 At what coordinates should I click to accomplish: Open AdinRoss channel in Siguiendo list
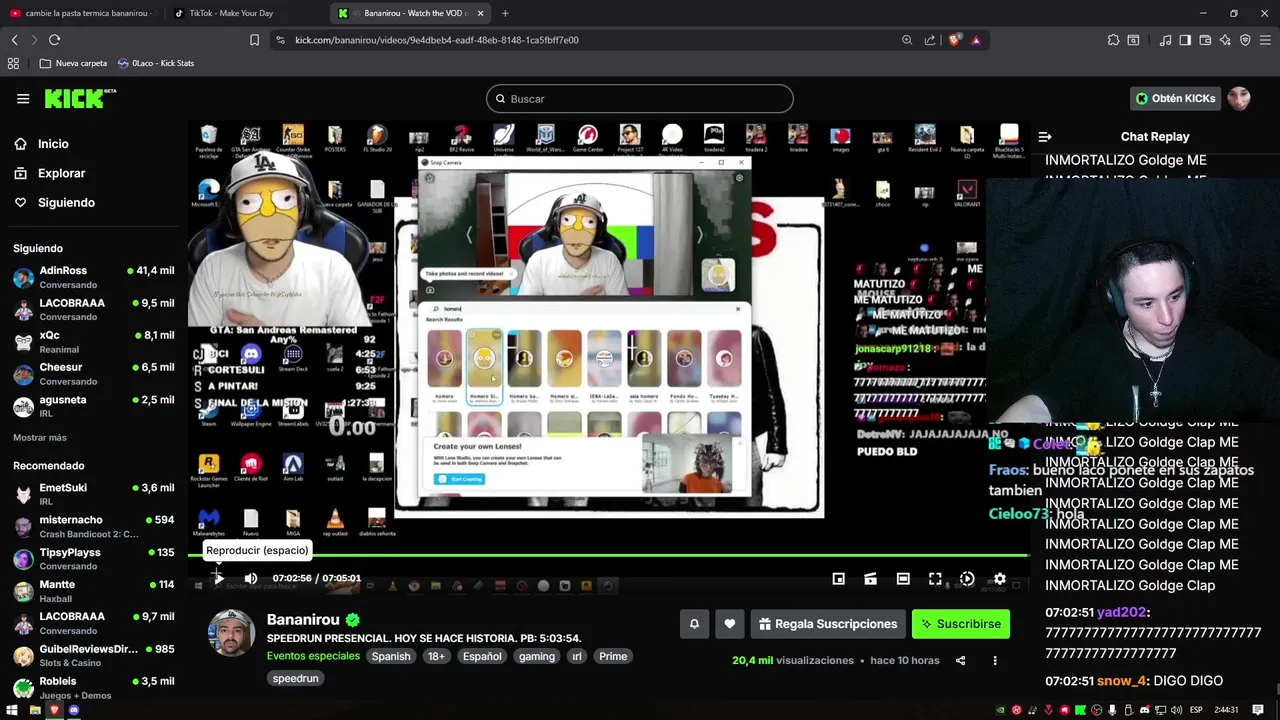(x=94, y=277)
